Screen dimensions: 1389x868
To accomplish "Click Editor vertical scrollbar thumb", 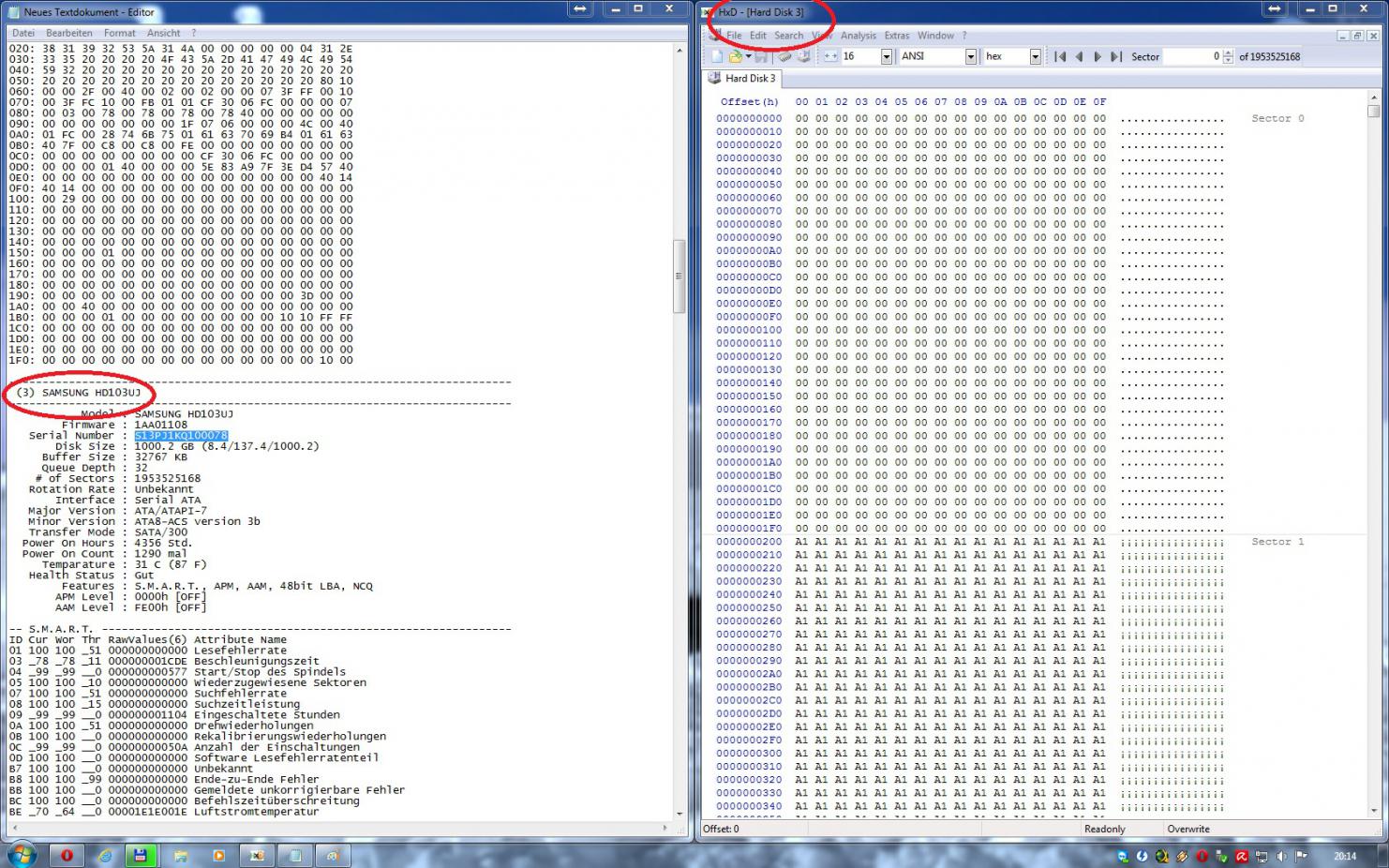I will click(x=680, y=277).
